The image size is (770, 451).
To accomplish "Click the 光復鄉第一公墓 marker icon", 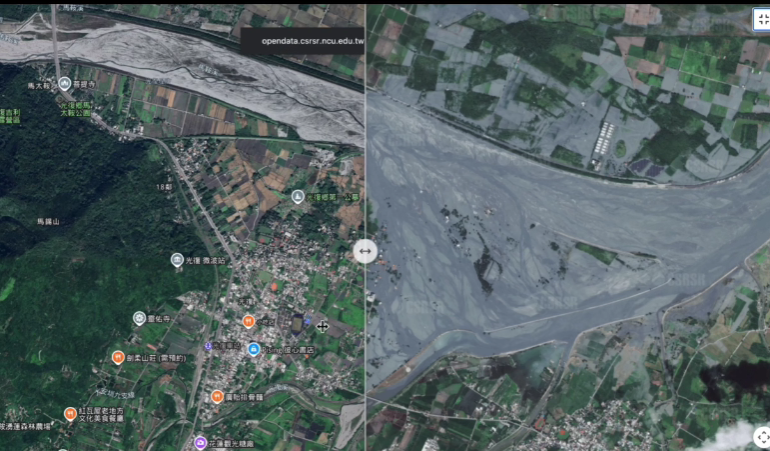I will coord(297,197).
